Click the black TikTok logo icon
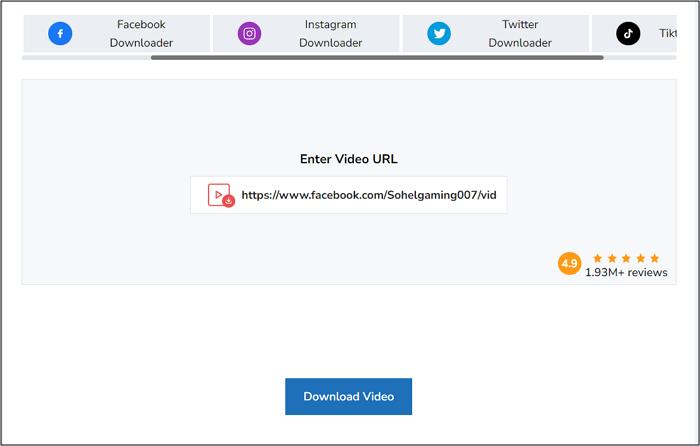Image resolution: width=700 pixels, height=446 pixels. (x=628, y=33)
